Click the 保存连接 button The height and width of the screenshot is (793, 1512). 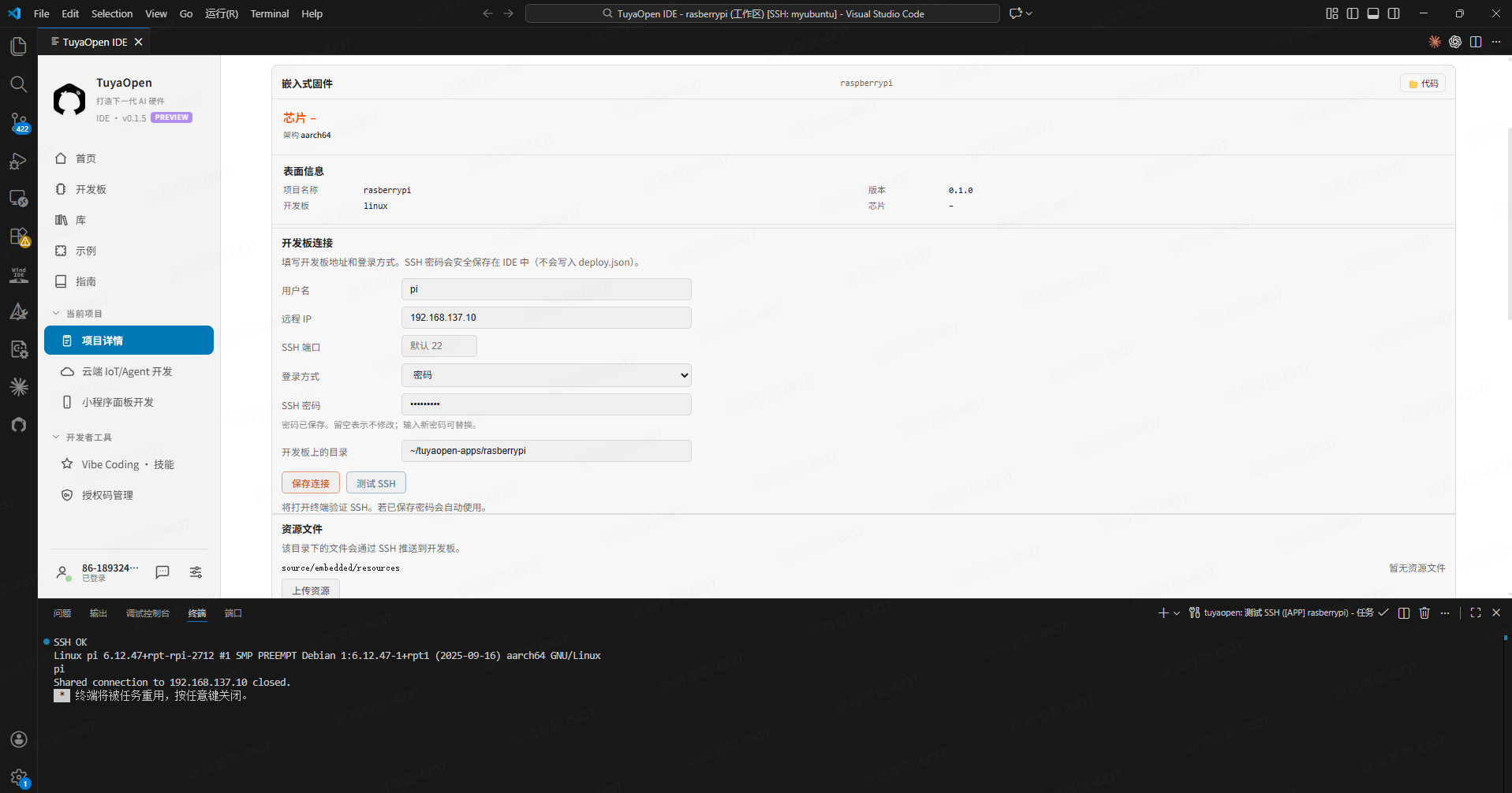[x=311, y=483]
